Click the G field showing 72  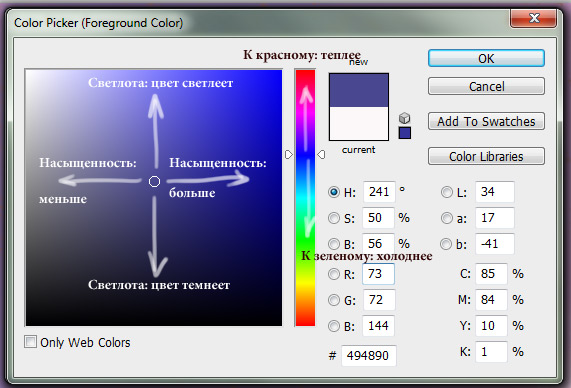click(x=379, y=300)
